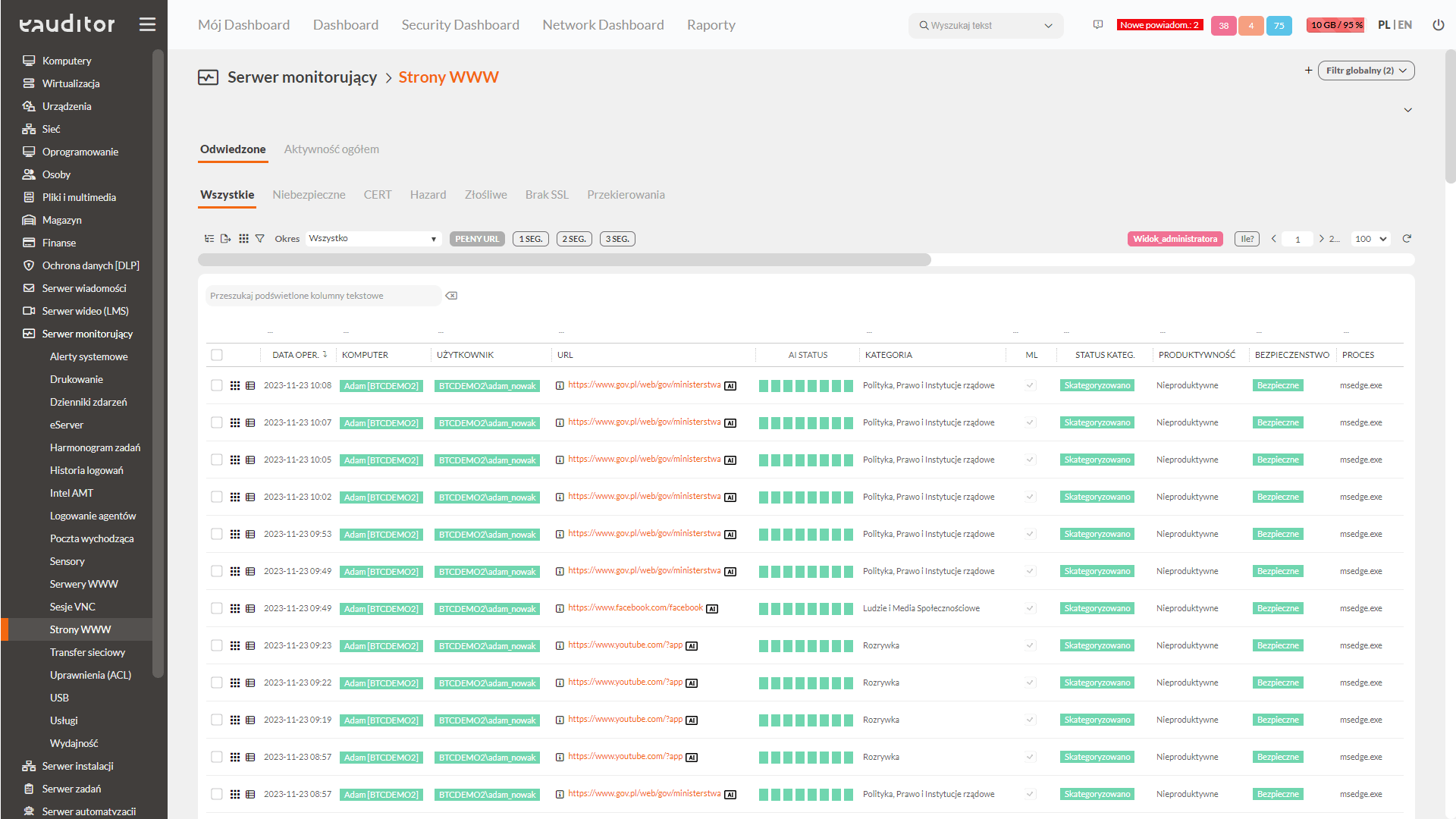This screenshot has height=819, width=1456.
Task: Switch to Network Dashboard tab
Action: pyautogui.click(x=603, y=25)
